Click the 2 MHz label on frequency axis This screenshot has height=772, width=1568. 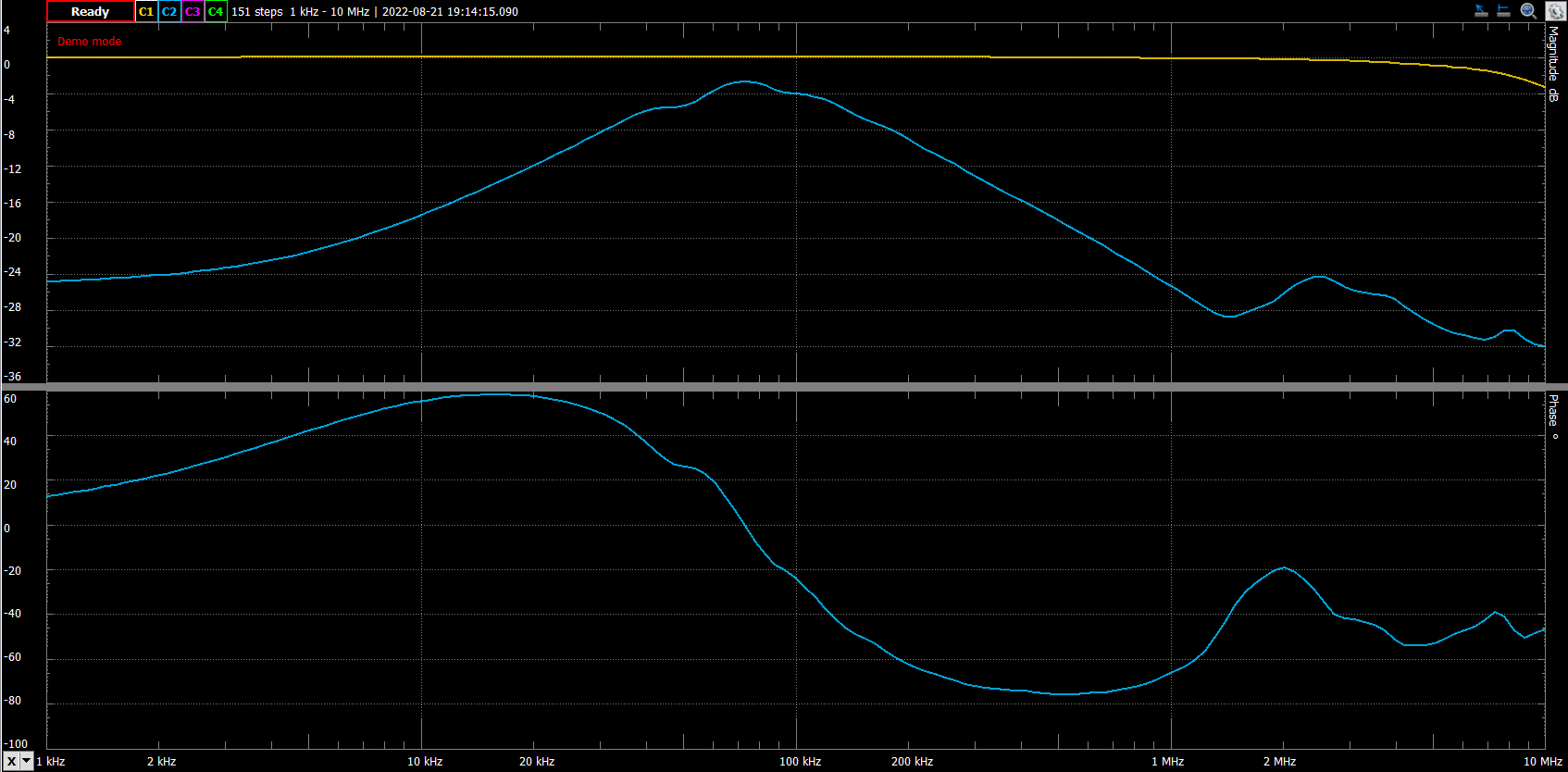1279,762
